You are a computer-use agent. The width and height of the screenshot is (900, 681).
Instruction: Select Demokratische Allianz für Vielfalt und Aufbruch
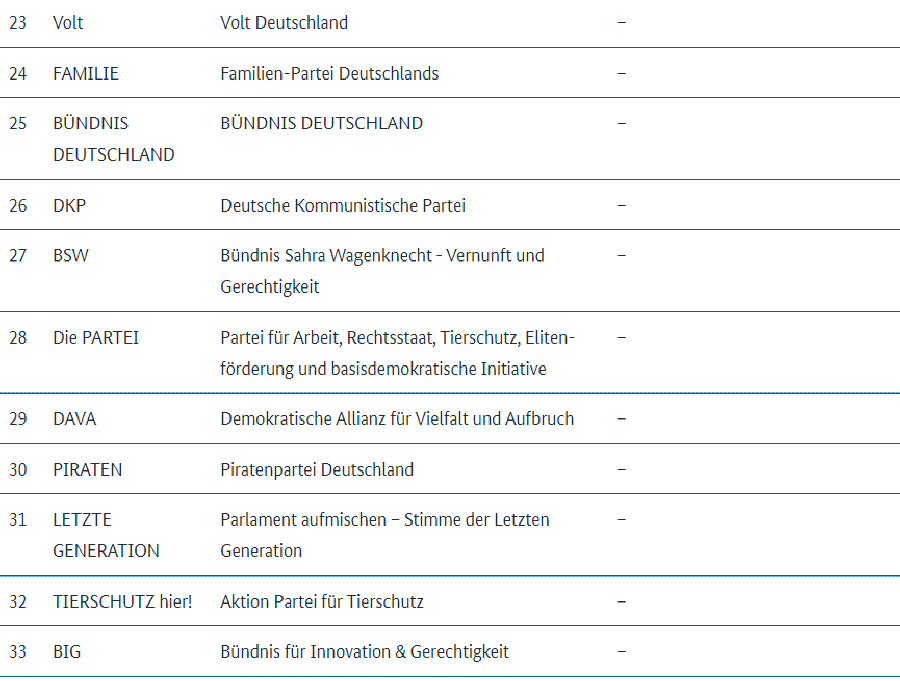click(397, 419)
